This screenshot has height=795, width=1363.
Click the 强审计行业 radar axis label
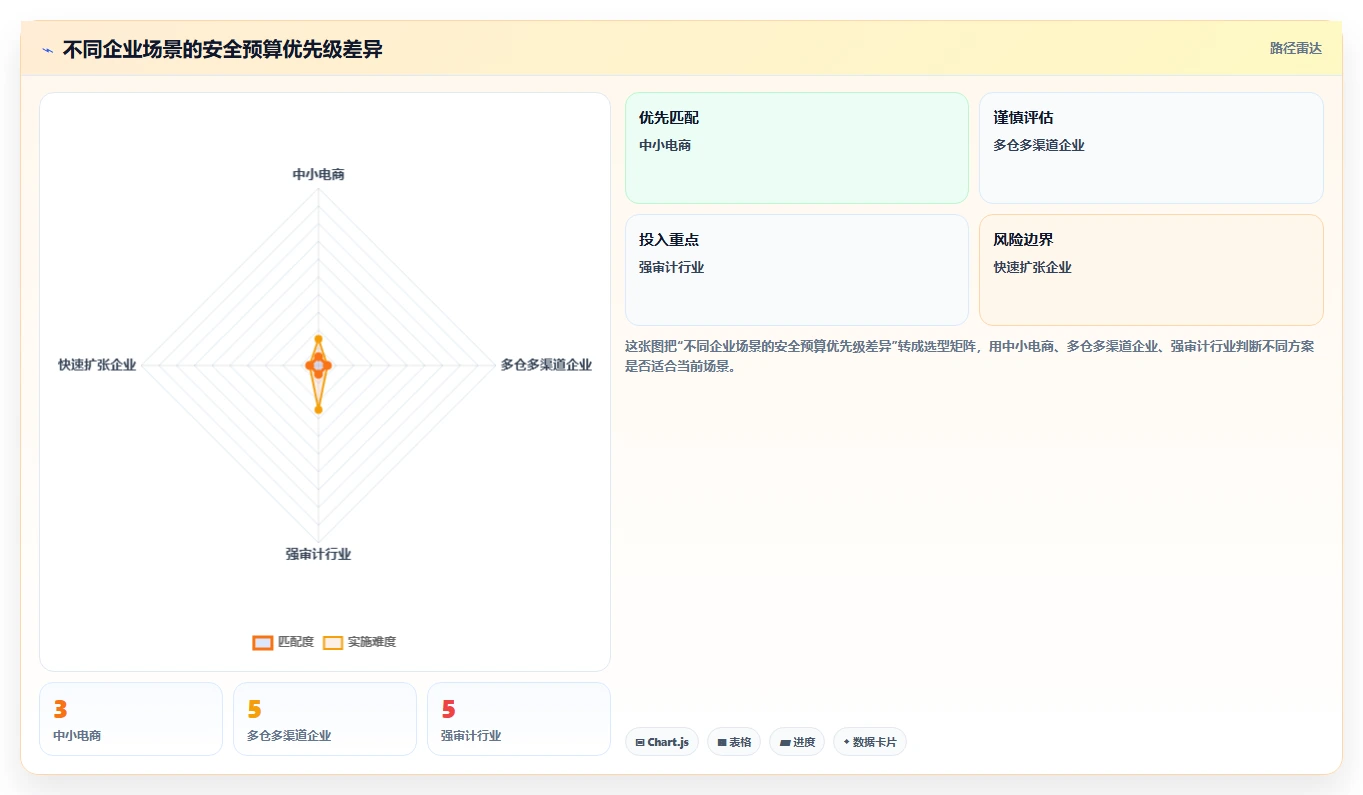pos(318,554)
